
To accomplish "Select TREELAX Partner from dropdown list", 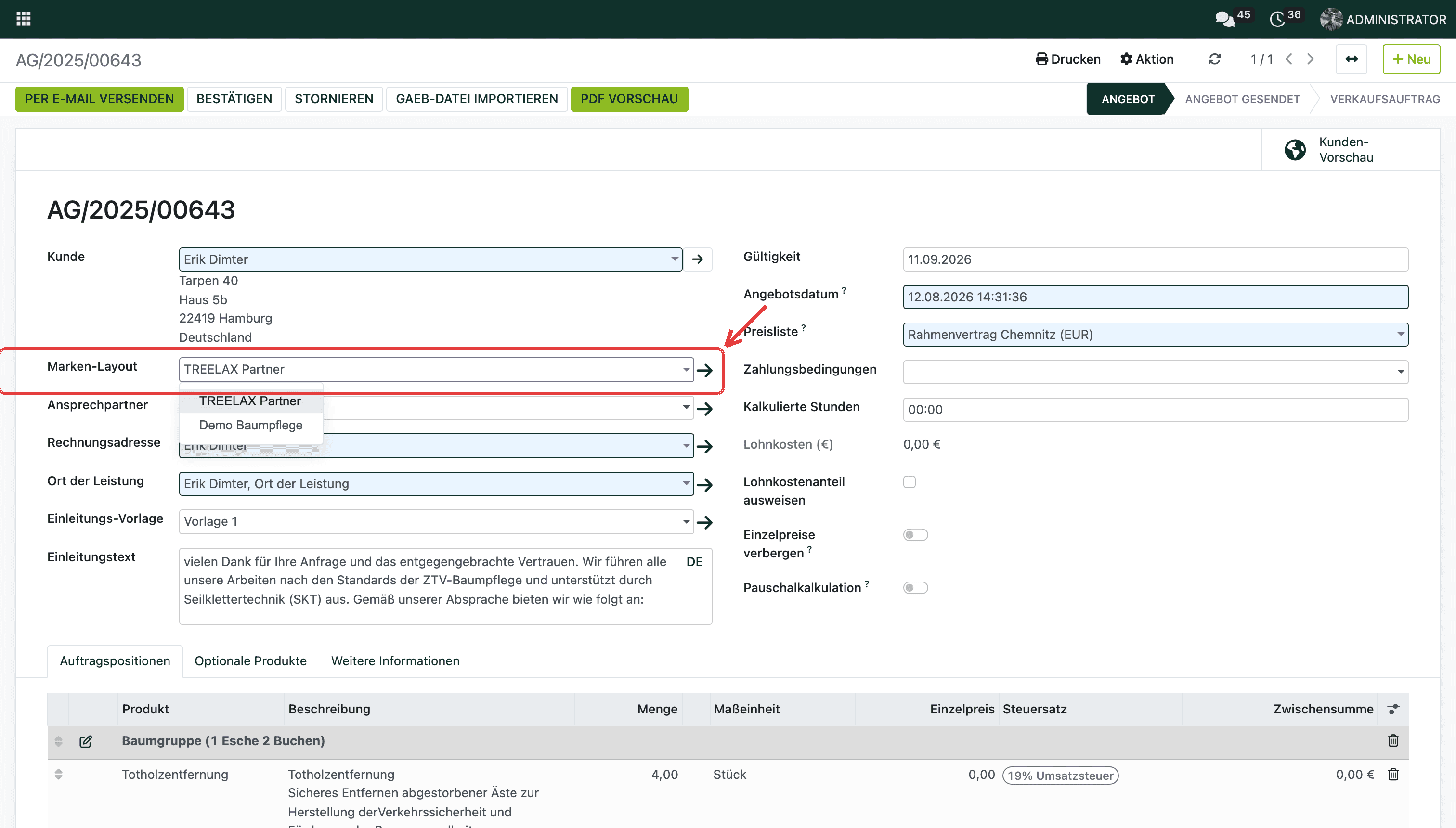I will click(x=250, y=401).
